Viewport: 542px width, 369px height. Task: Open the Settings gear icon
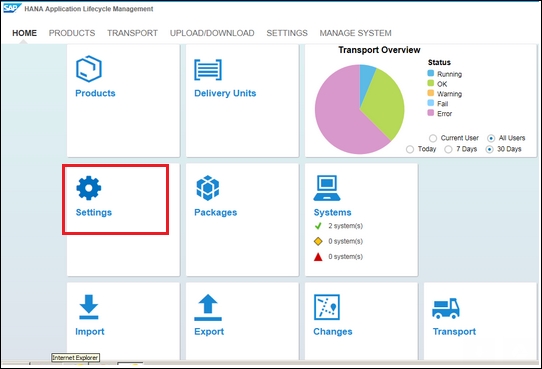(x=89, y=188)
